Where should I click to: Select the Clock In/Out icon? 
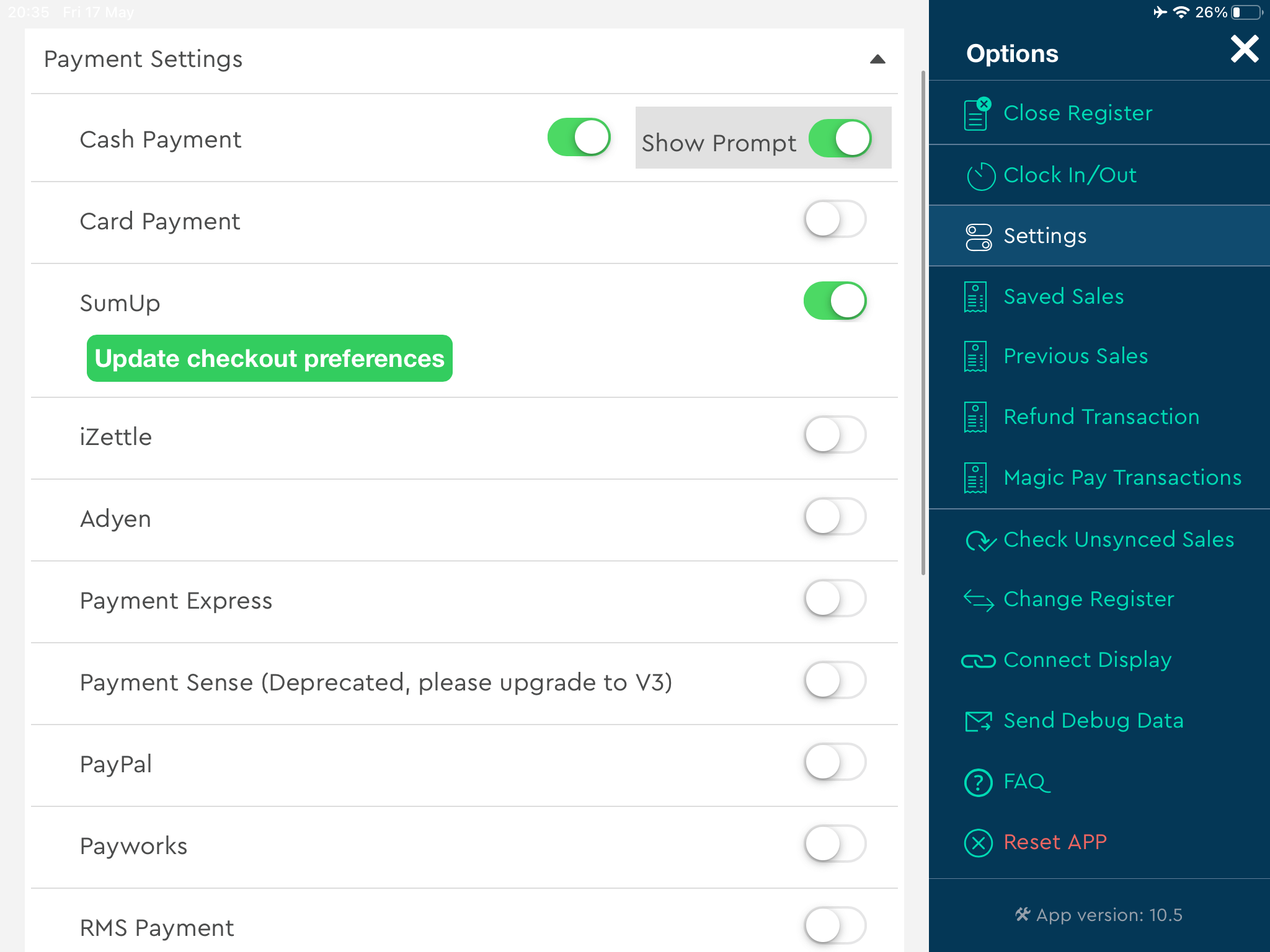point(978,174)
